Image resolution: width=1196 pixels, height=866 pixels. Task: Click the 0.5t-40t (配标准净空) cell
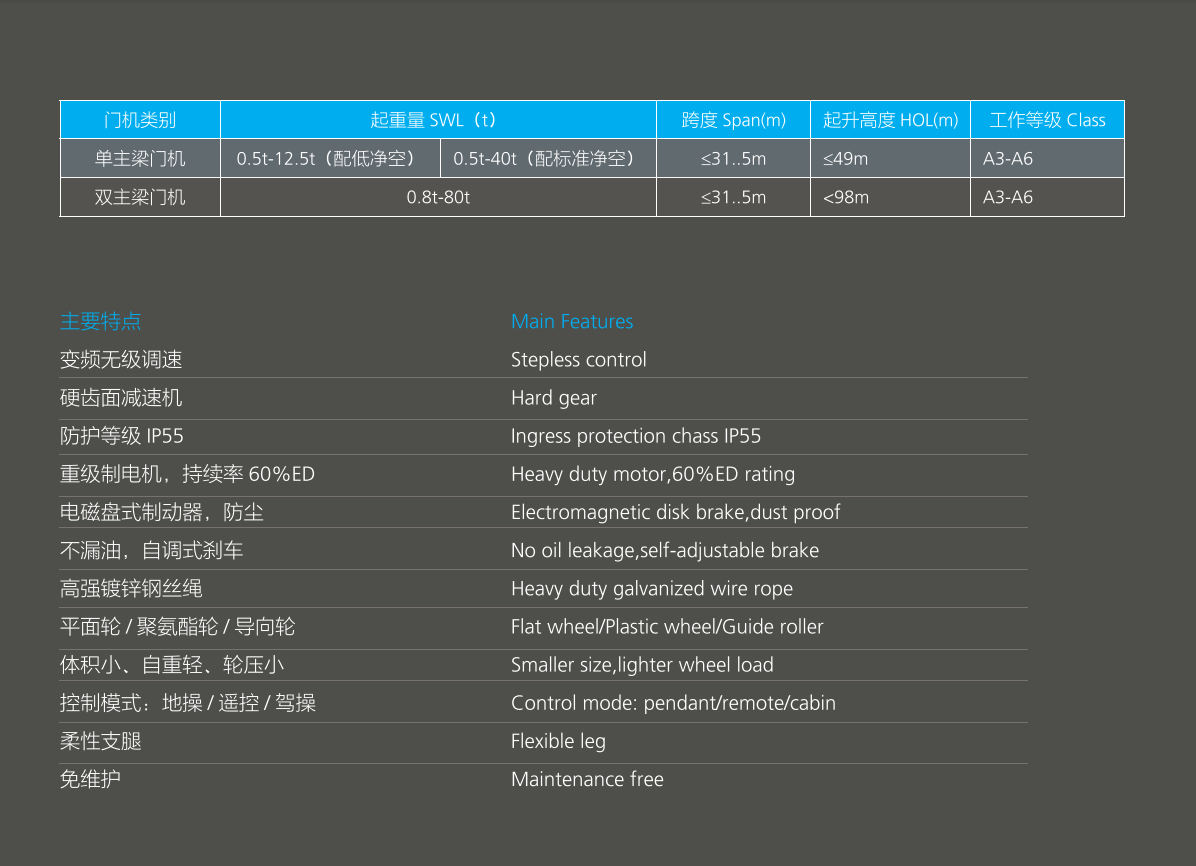pyautogui.click(x=548, y=159)
